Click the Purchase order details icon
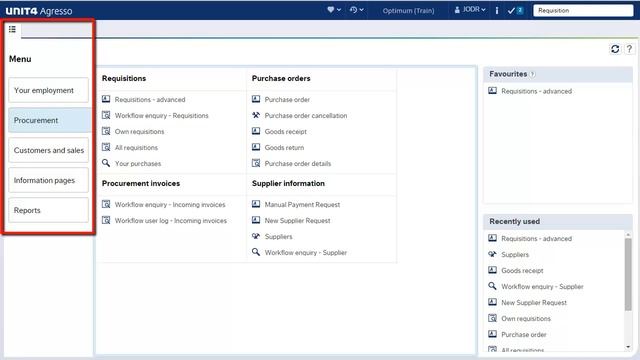Screen dimensions: 640x360 point(256,163)
